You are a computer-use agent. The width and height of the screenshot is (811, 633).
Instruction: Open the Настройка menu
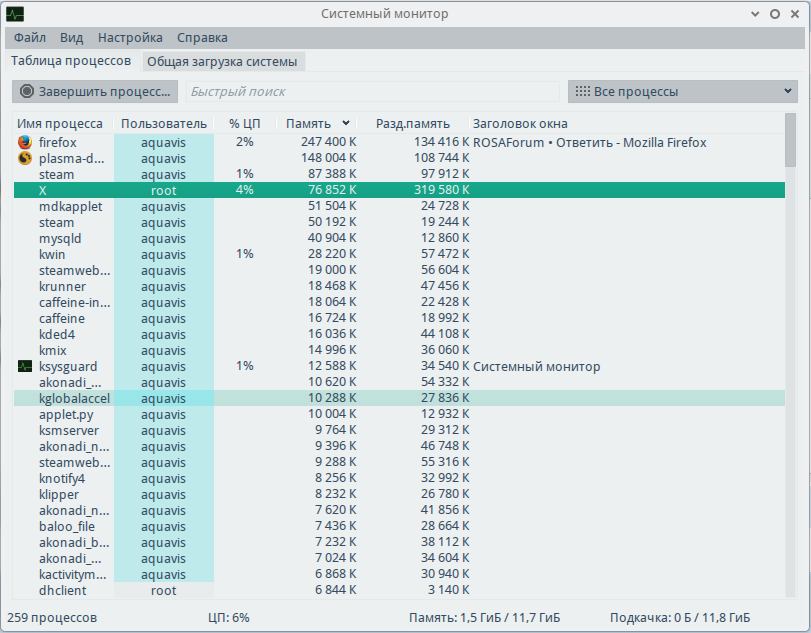click(130, 38)
